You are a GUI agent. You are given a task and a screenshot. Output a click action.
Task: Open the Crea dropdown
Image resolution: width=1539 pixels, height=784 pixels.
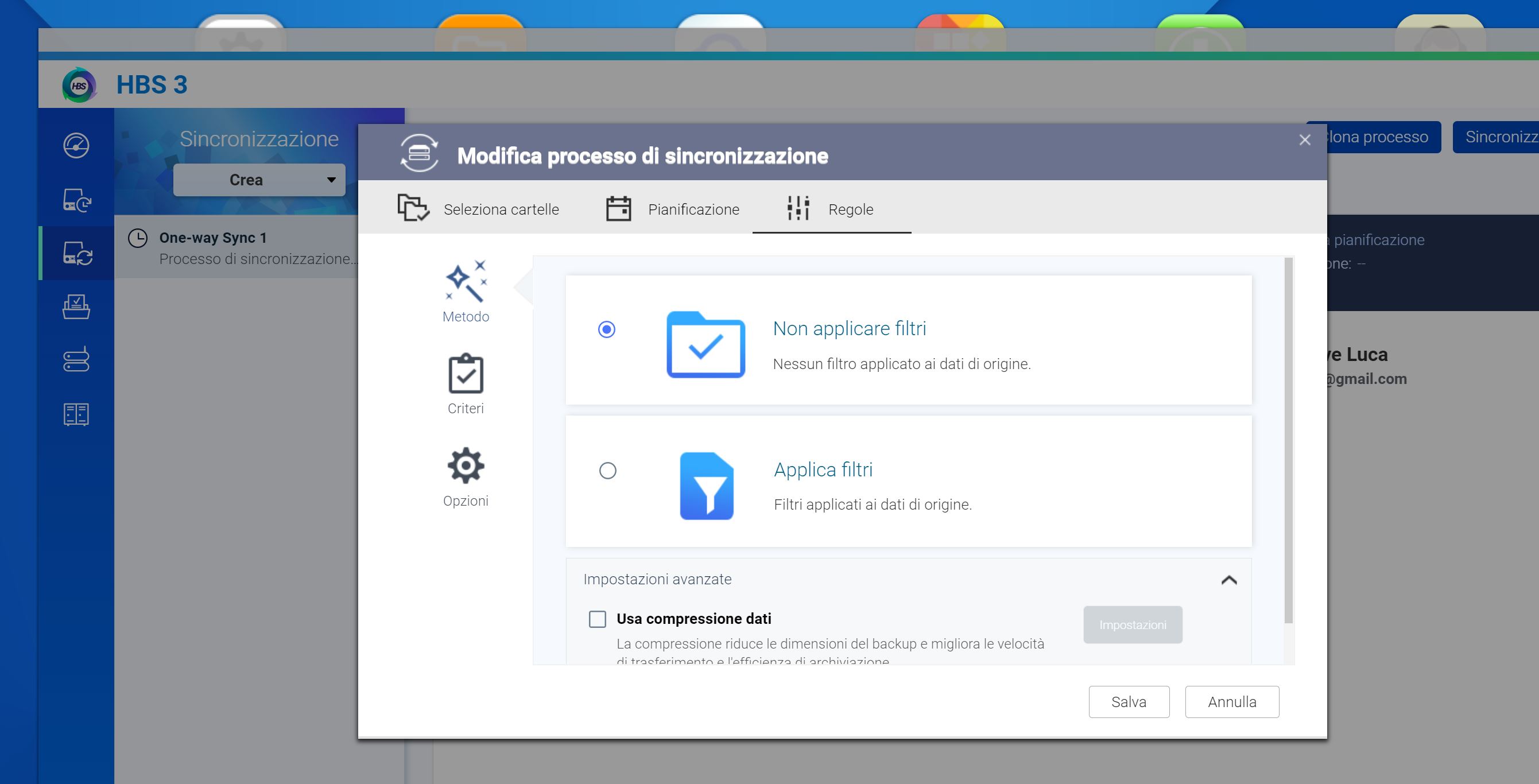point(259,180)
